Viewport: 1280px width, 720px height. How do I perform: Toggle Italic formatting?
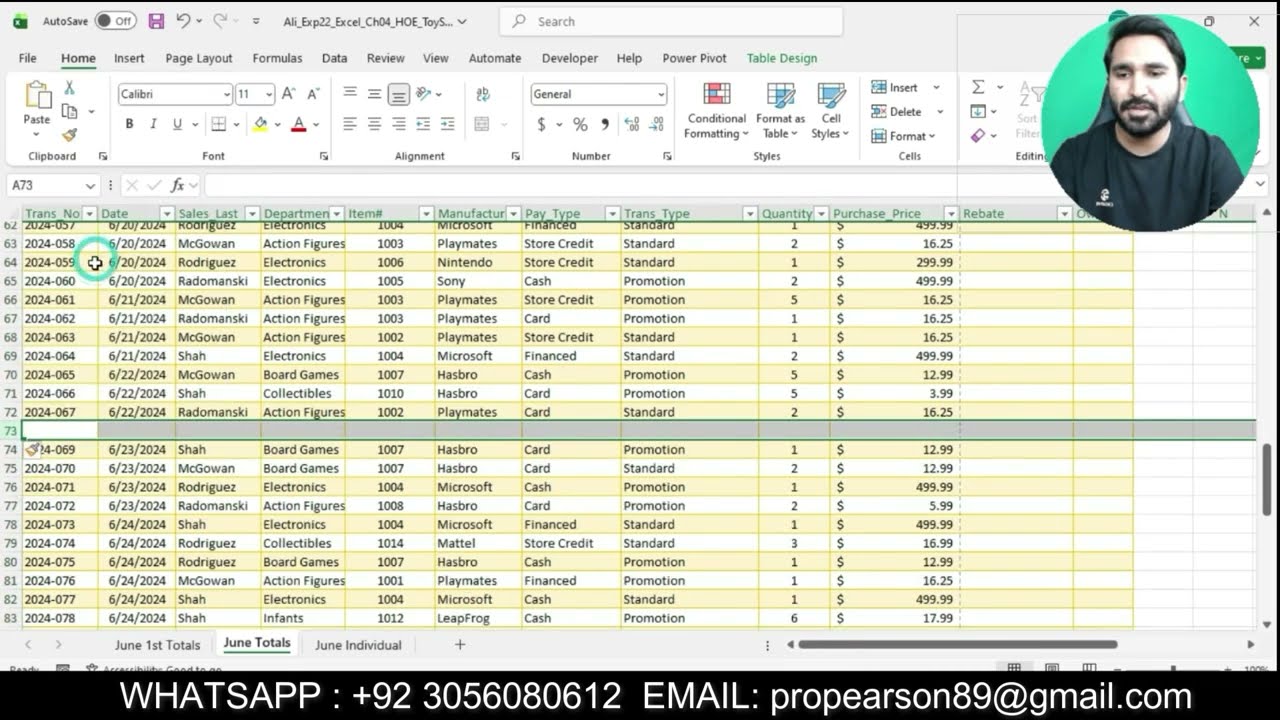tap(153, 124)
